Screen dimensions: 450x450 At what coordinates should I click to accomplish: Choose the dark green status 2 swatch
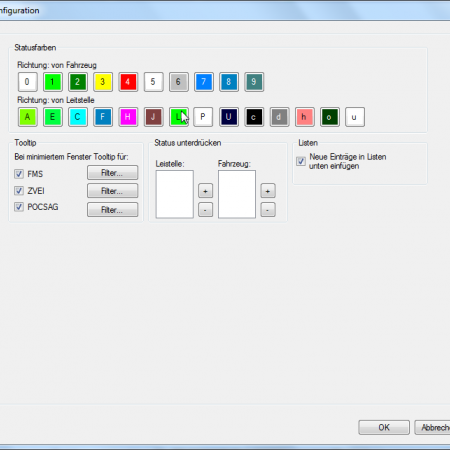(78, 82)
